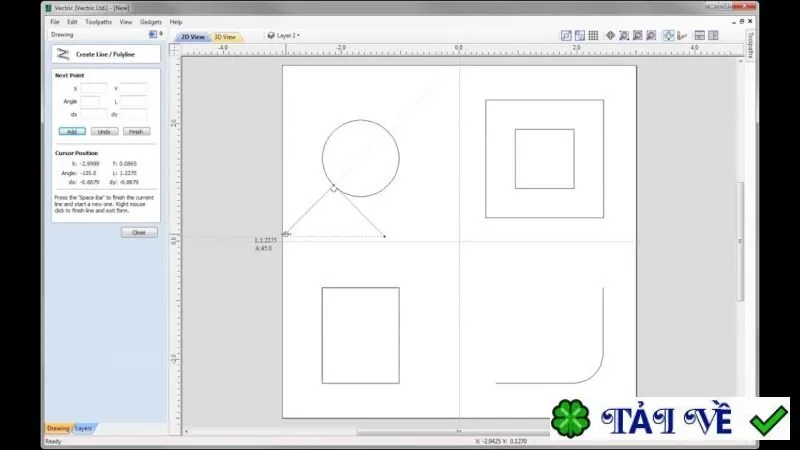Click the horizontal scrollbar left arrow

(x=186, y=432)
